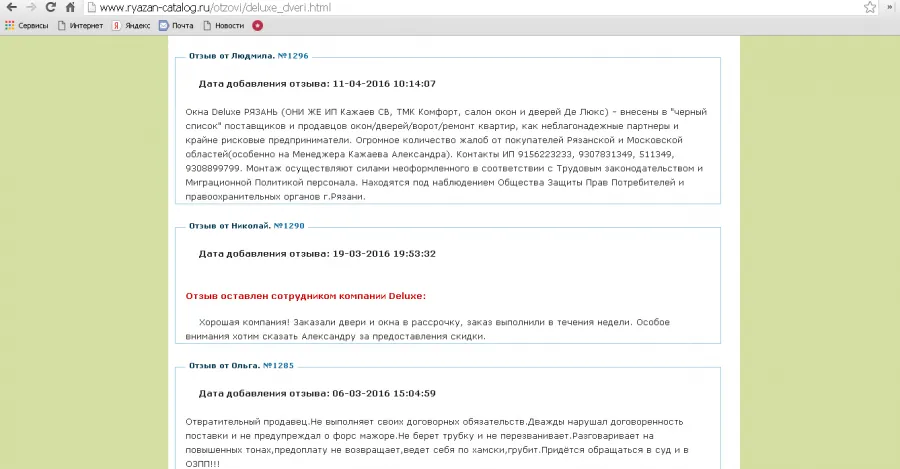The height and width of the screenshot is (469, 900).
Task: Click text 'Отвратительный продавец' in Ольга's review
Action: (x=247, y=422)
